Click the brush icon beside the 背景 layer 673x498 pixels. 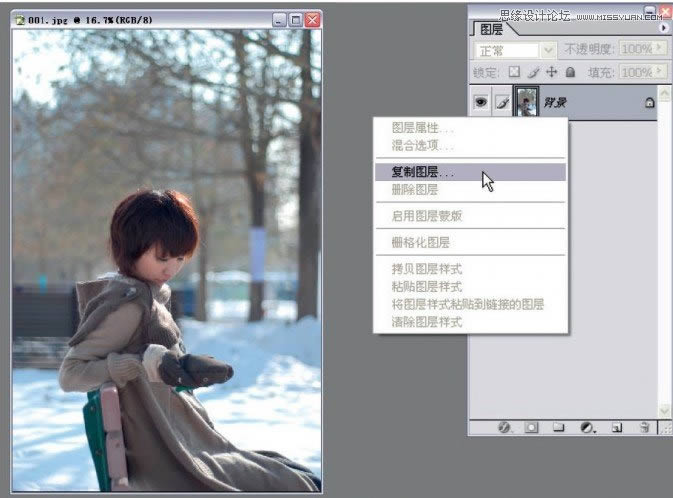tap(503, 102)
